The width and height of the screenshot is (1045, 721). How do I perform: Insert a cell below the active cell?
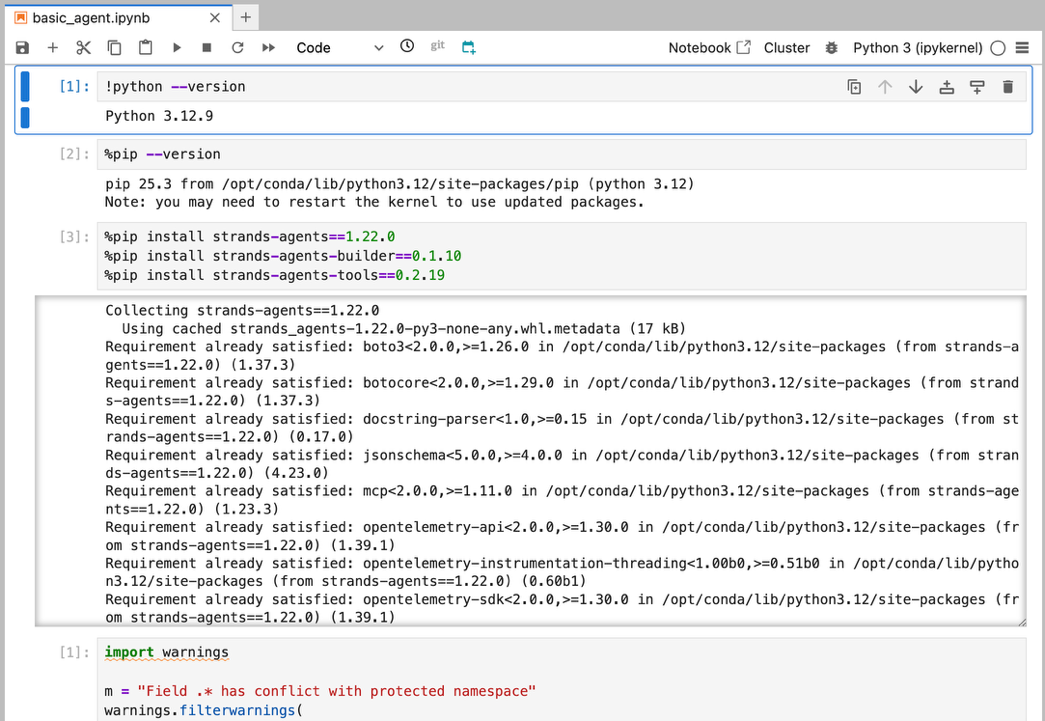(x=977, y=87)
